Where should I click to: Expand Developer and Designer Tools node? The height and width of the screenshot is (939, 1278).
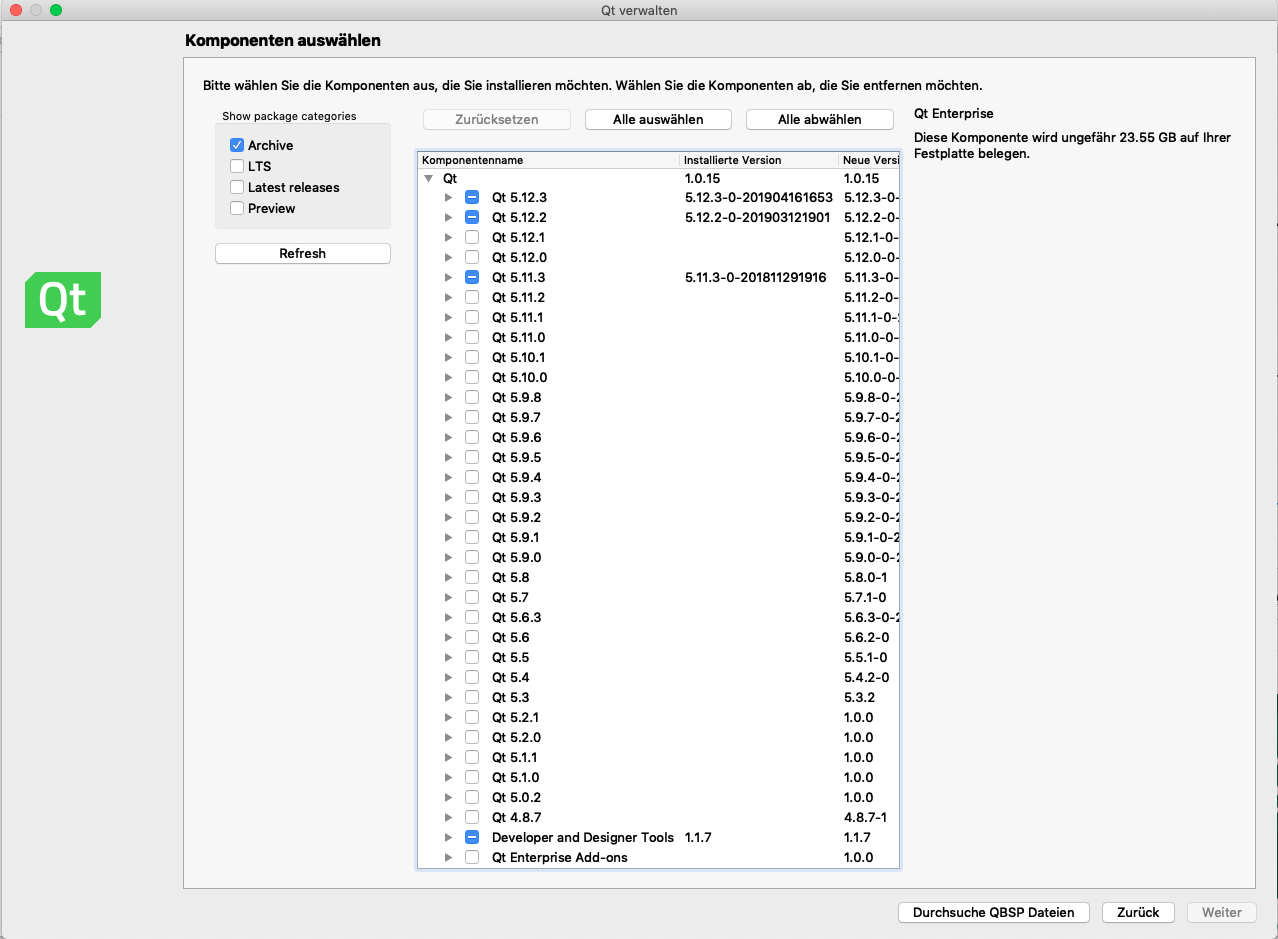coord(449,837)
